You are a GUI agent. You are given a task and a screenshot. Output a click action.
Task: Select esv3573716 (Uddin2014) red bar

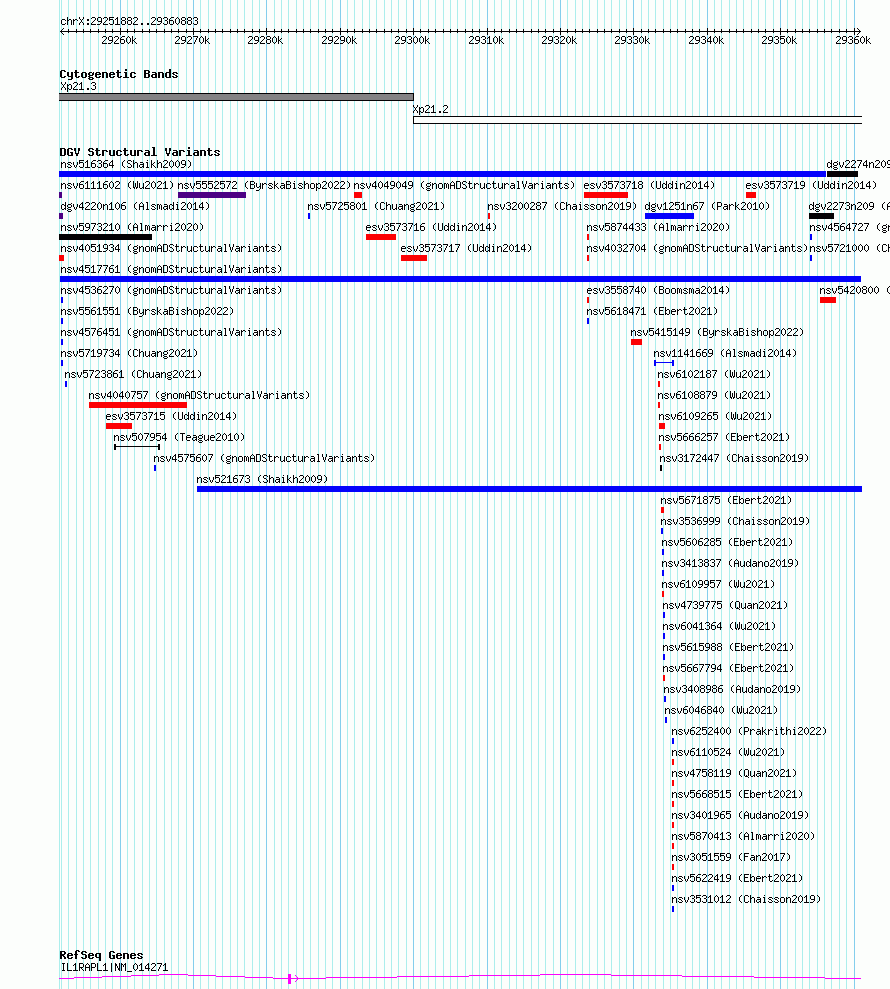tap(381, 237)
